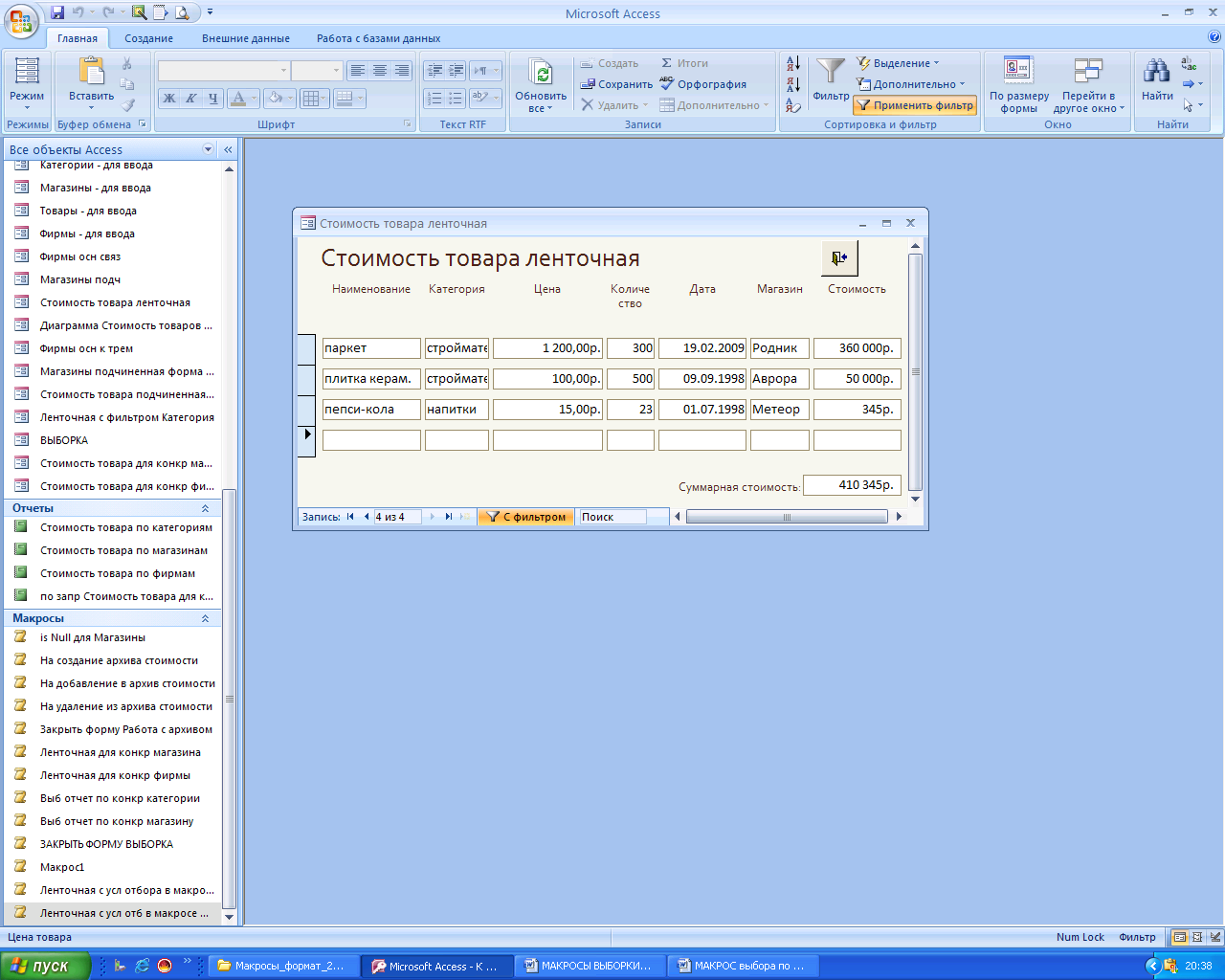Switch to Работа с базами данных tab

pyautogui.click(x=379, y=38)
